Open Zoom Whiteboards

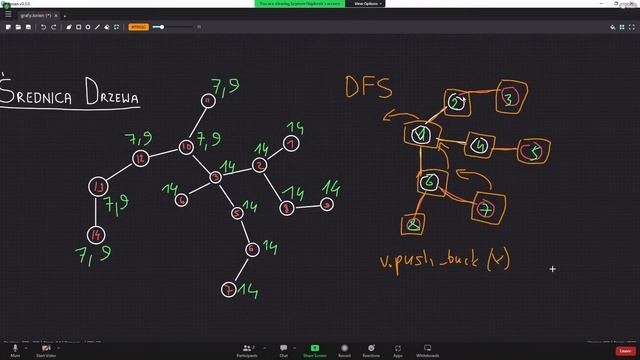point(427,351)
